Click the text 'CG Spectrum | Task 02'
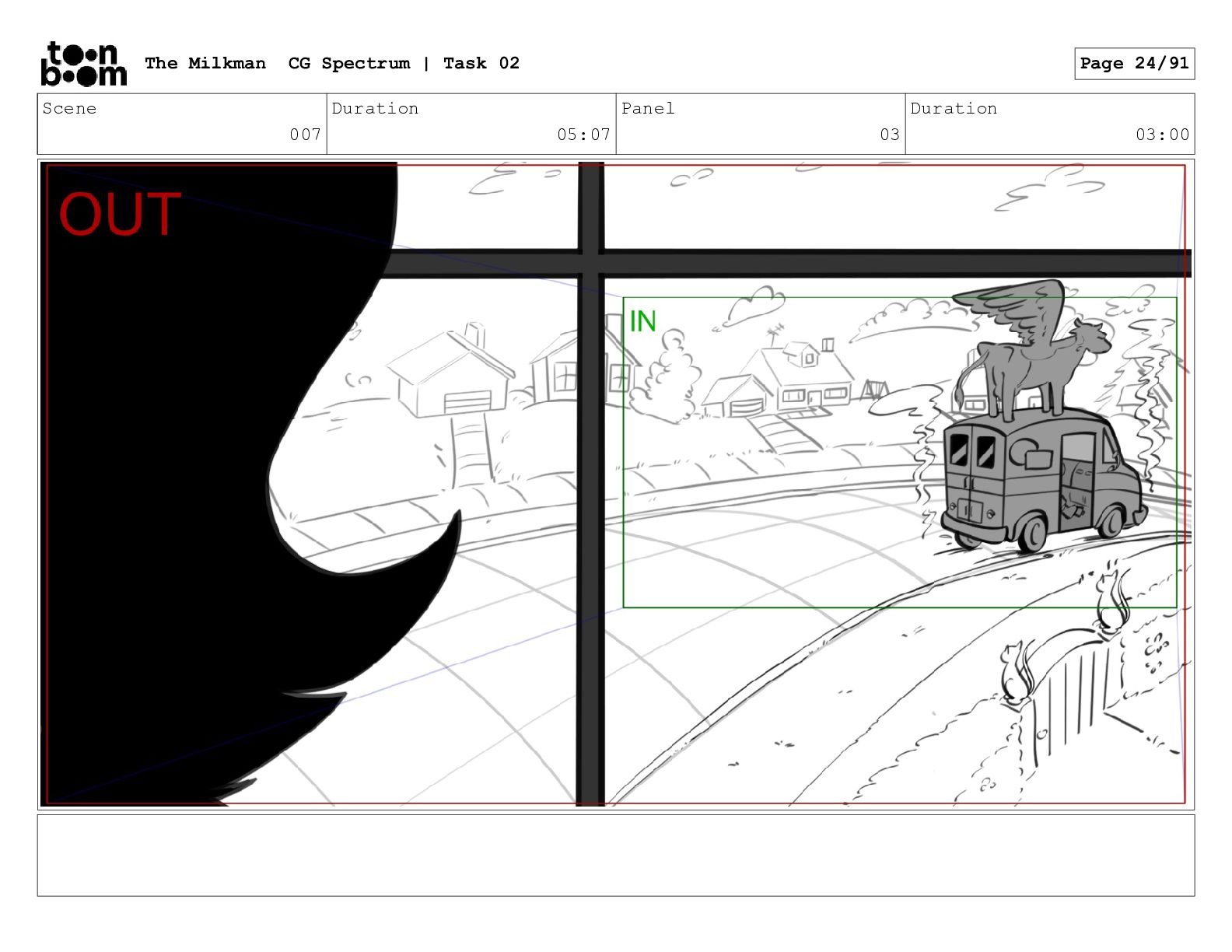Image resolution: width=1232 pixels, height=952 pixels. (404, 63)
